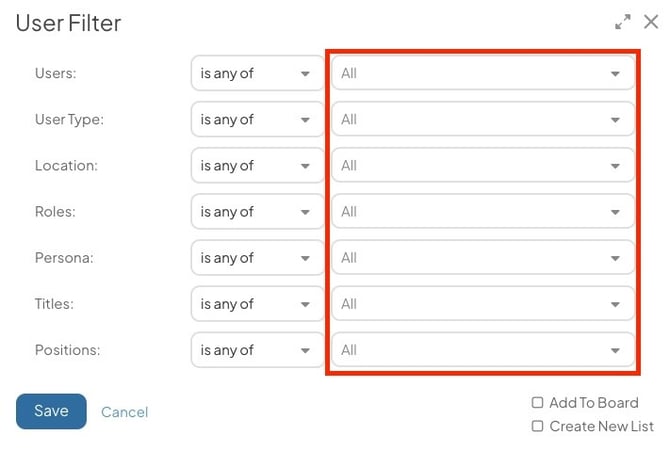670x451 pixels.
Task: Open the Location operator dropdown
Action: (257, 166)
